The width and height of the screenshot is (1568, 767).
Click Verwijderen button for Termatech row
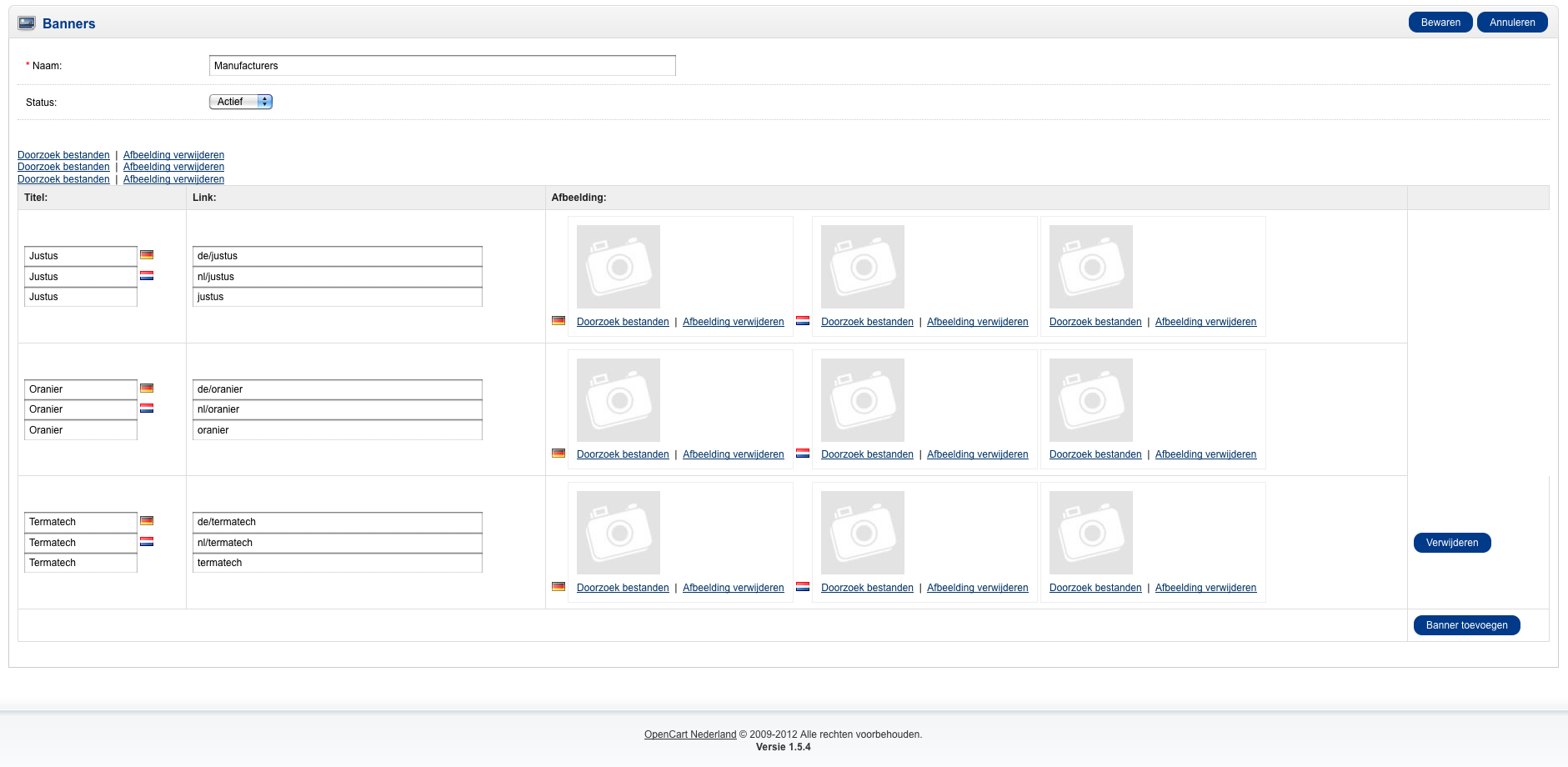[1452, 543]
